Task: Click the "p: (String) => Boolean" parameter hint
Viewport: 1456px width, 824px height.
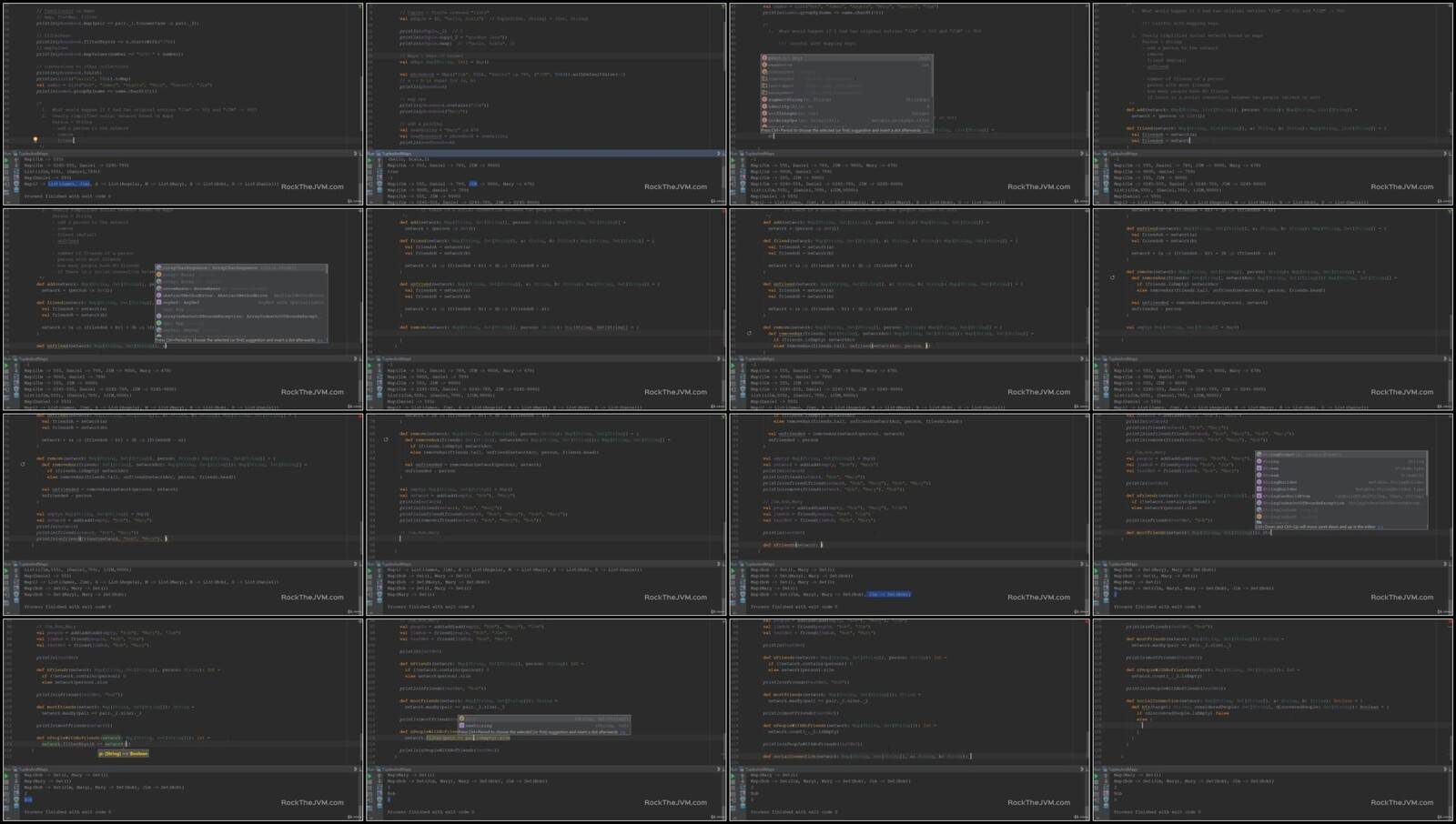Action: point(123,753)
